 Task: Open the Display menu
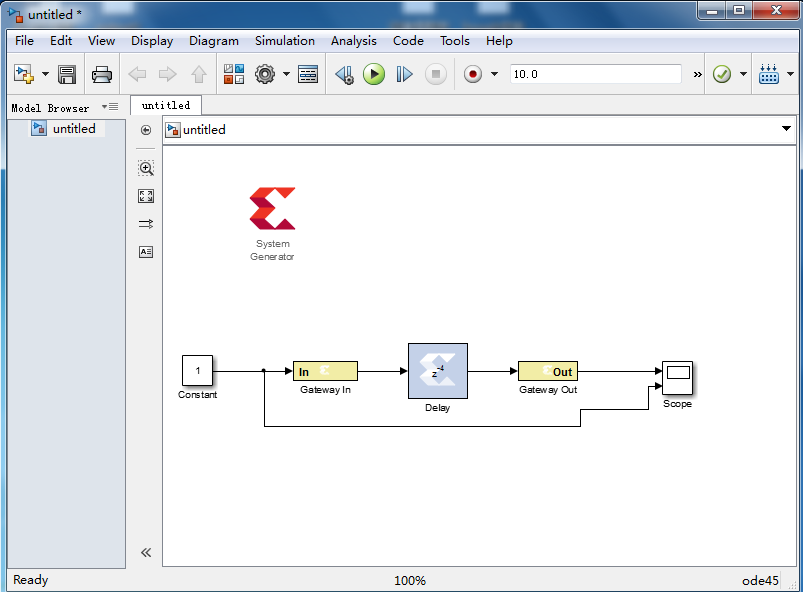(x=152, y=40)
